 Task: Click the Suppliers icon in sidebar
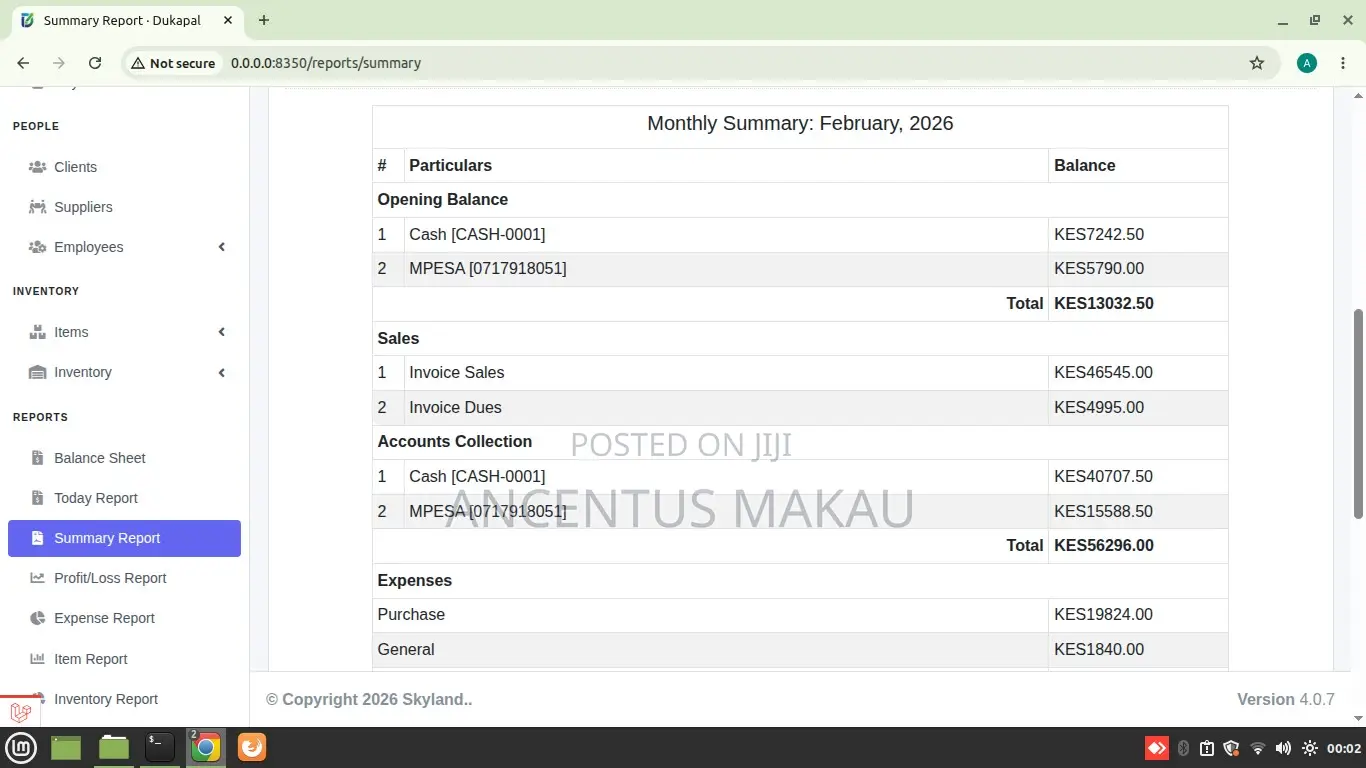click(x=37, y=207)
